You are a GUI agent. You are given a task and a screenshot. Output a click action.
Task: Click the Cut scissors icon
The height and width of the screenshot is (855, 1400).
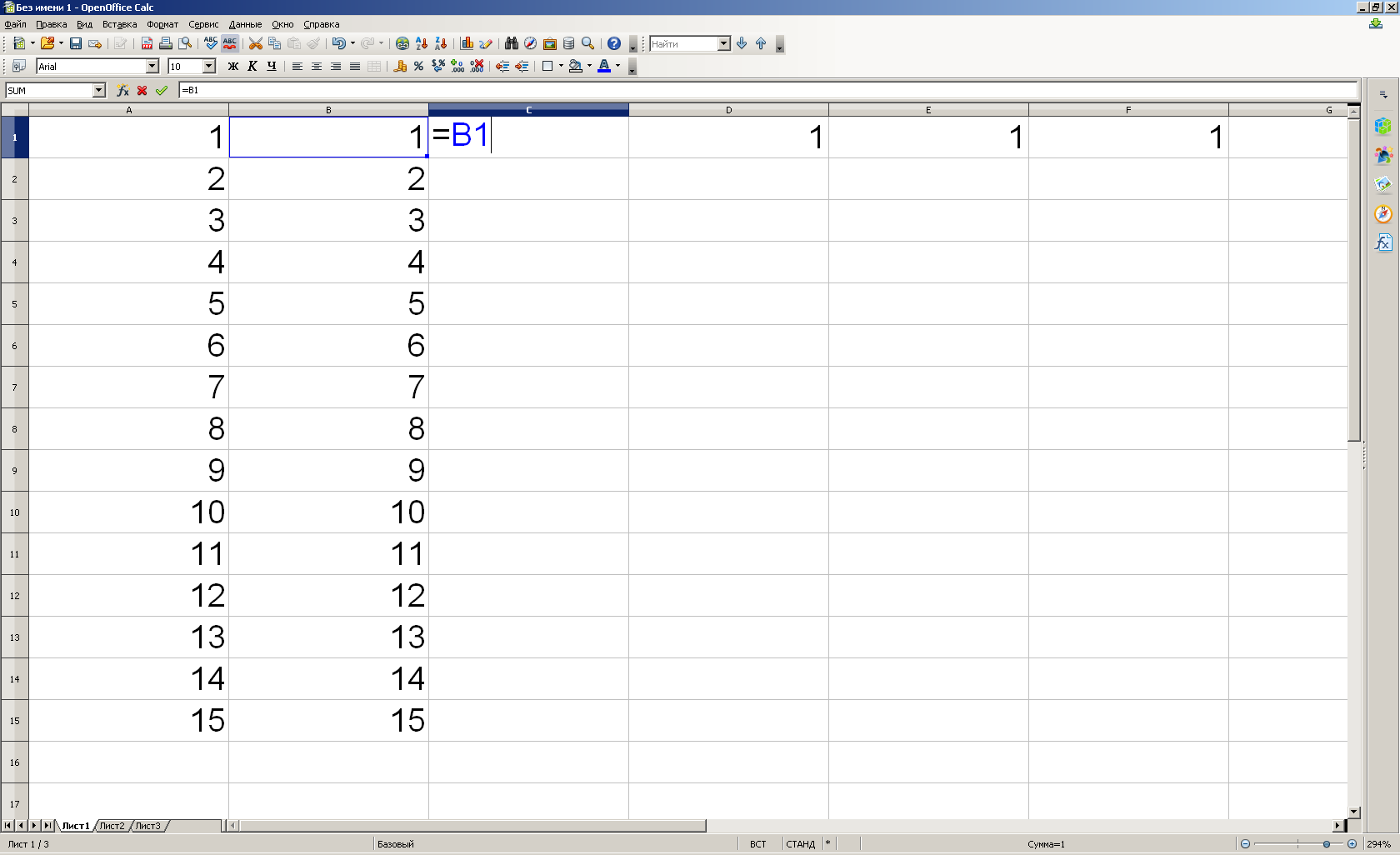pyautogui.click(x=256, y=43)
